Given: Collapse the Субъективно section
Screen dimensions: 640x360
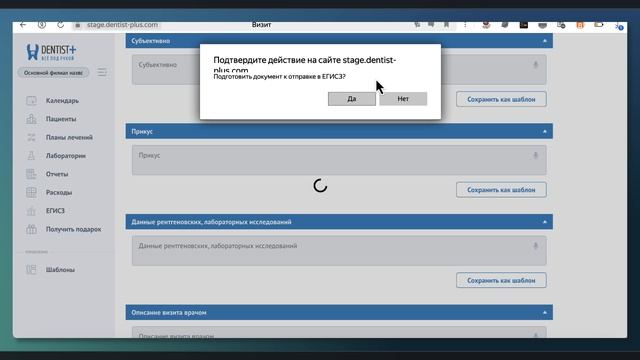Looking at the screenshot, I should click(544, 41).
